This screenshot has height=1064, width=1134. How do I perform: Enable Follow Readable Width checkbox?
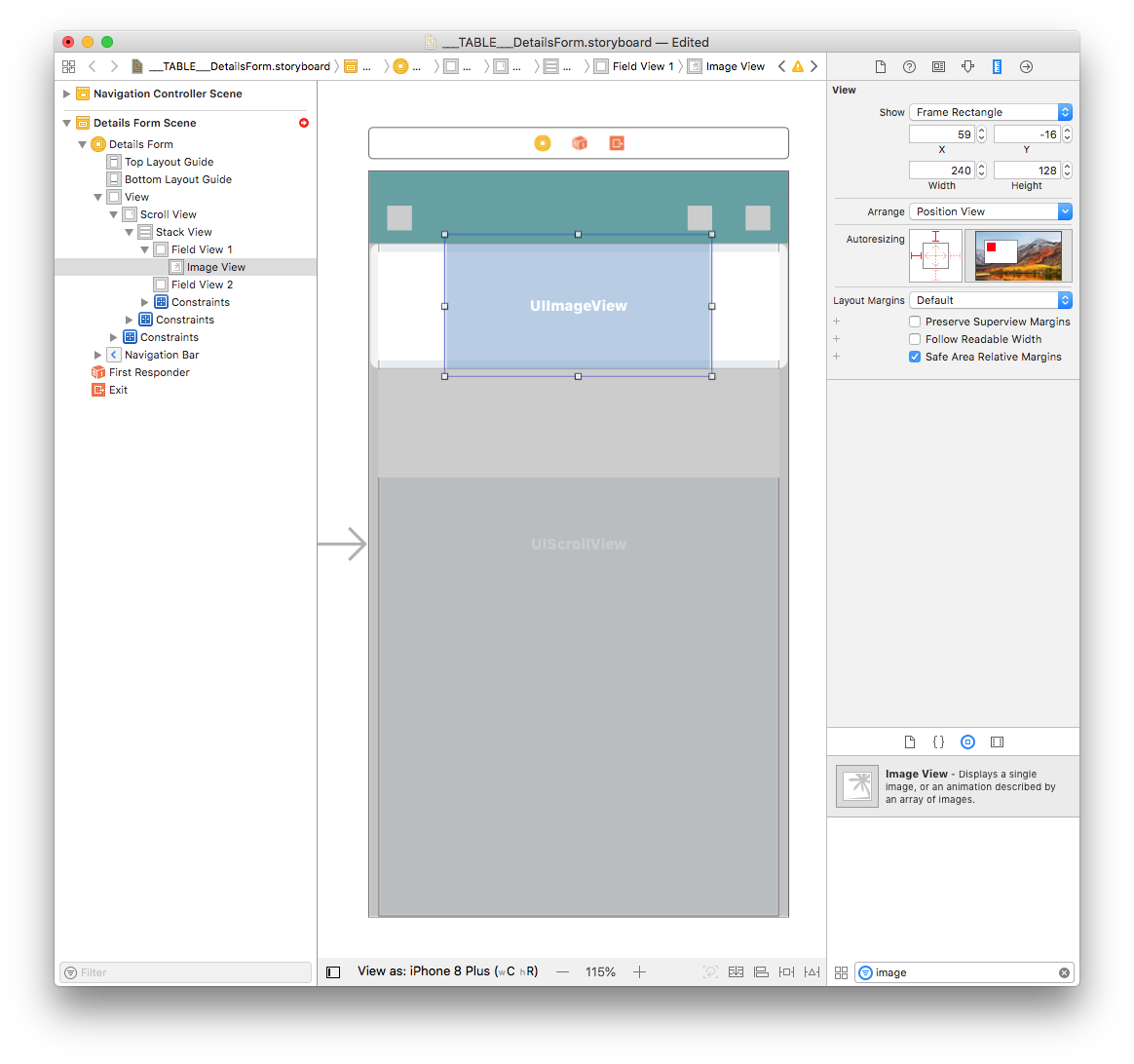(915, 339)
